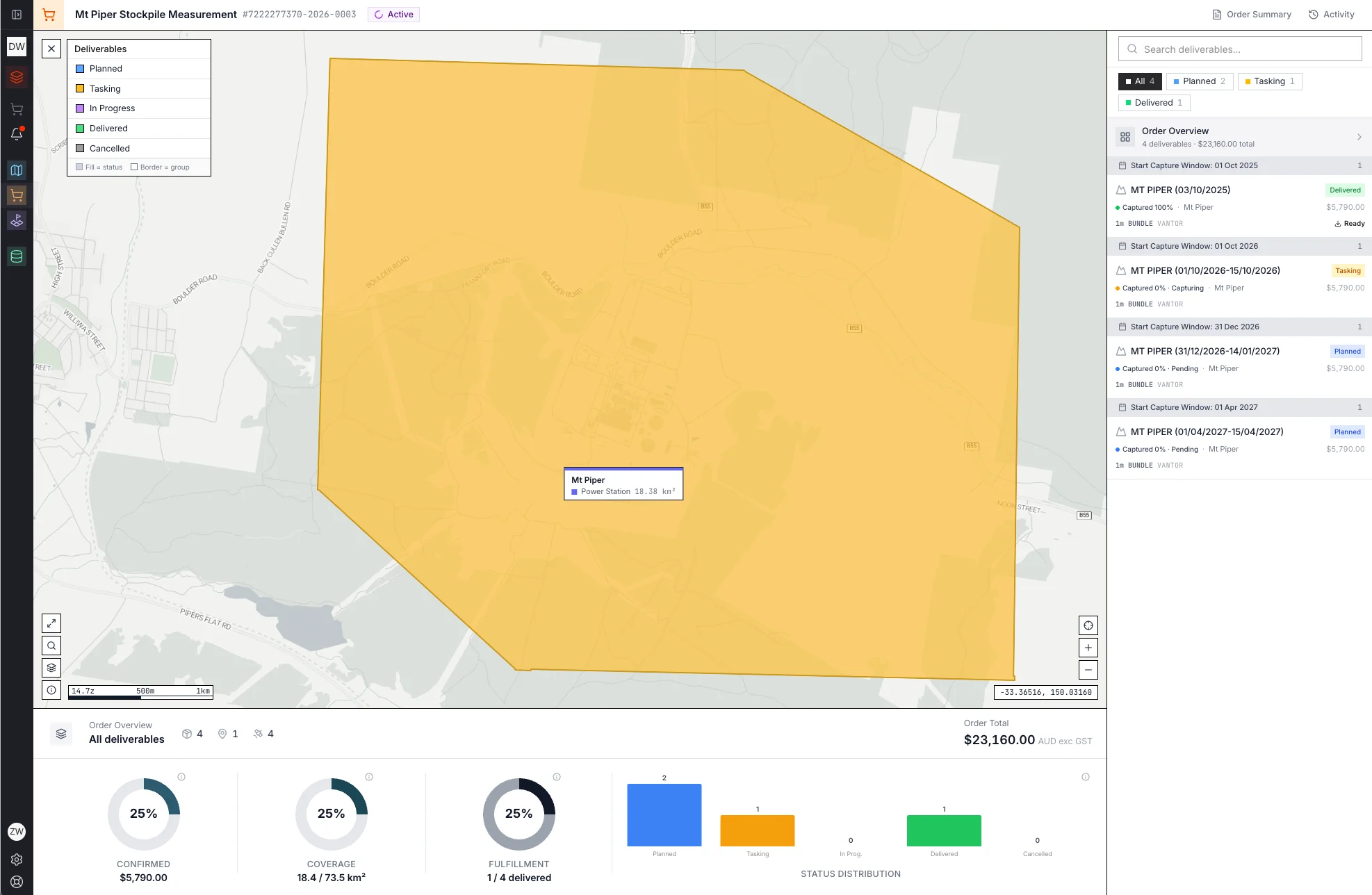
Task: Filter by Tasking 1 tab
Action: (1270, 81)
